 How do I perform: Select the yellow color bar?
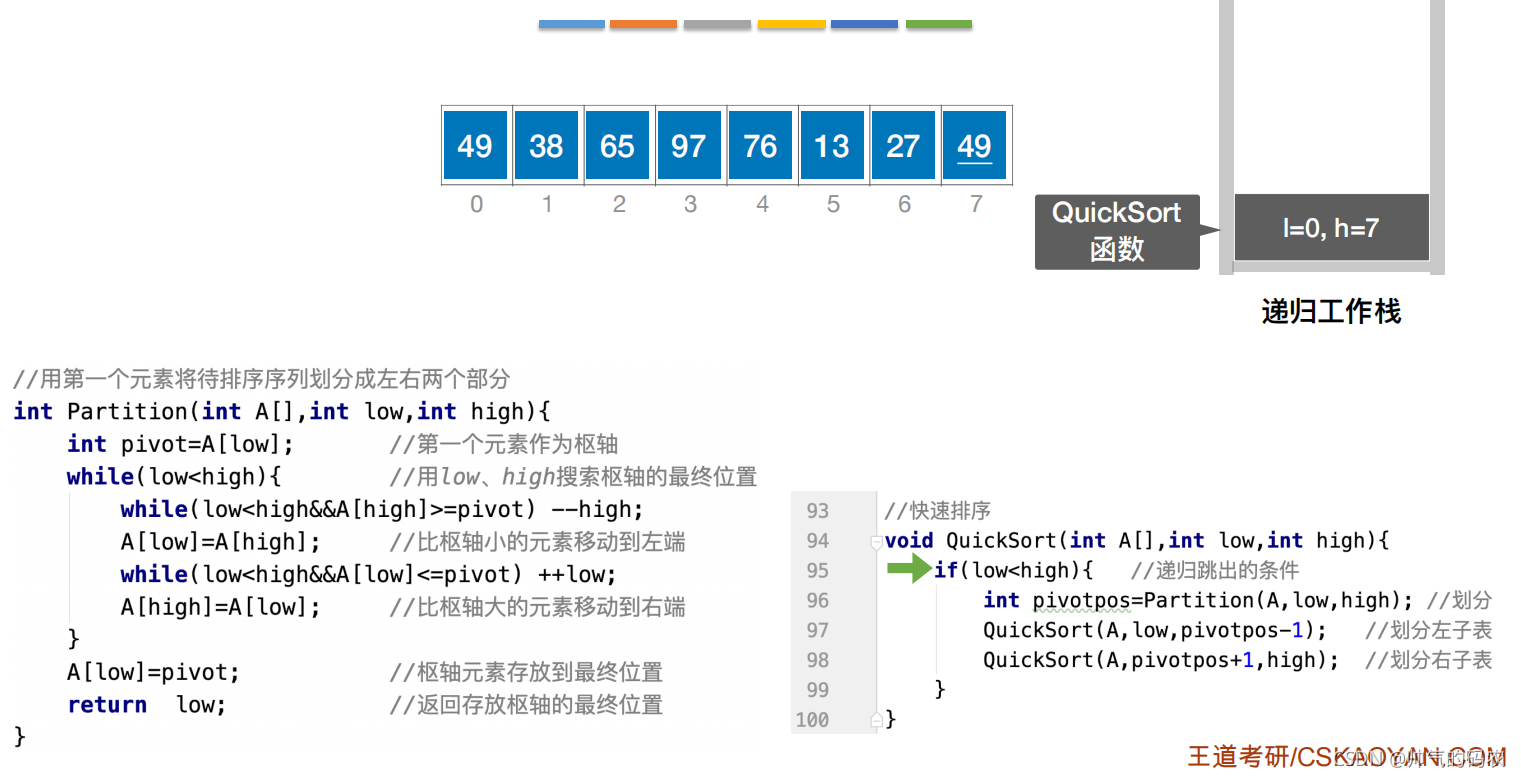[791, 24]
